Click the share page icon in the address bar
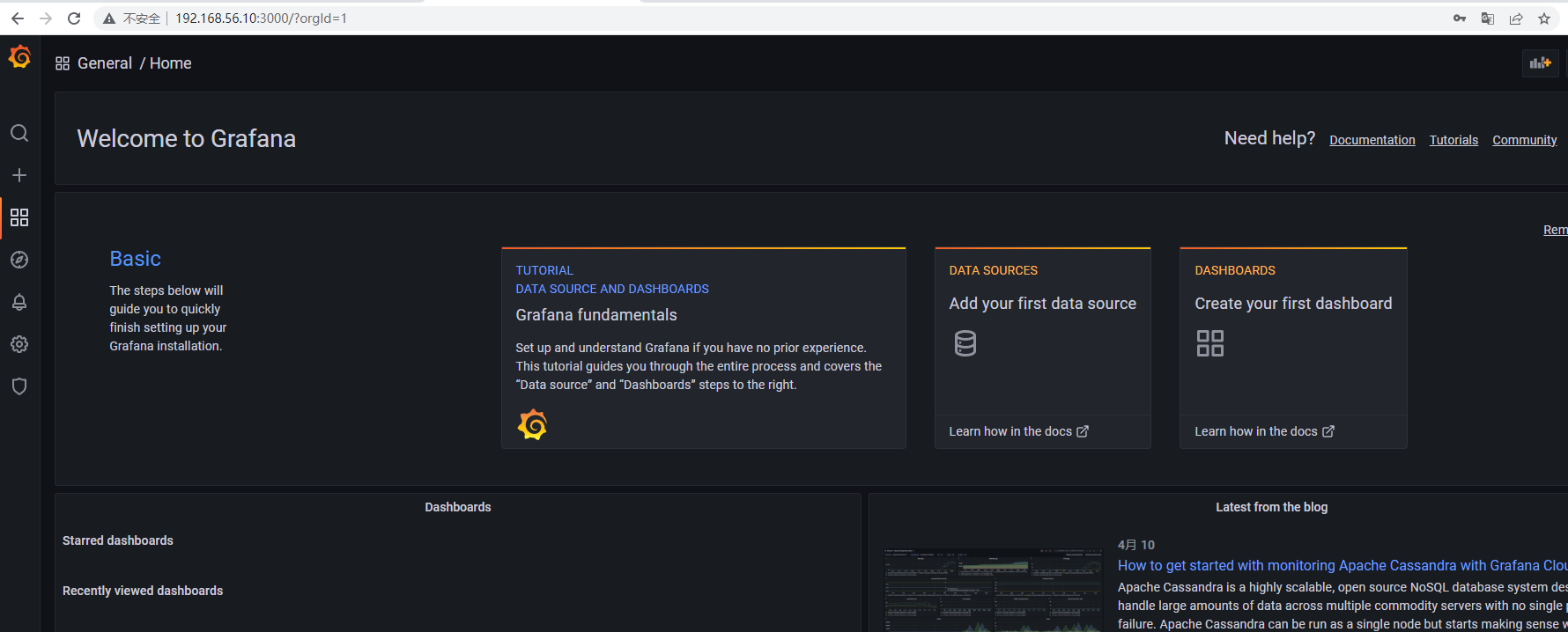The image size is (1568, 632). click(x=1516, y=18)
